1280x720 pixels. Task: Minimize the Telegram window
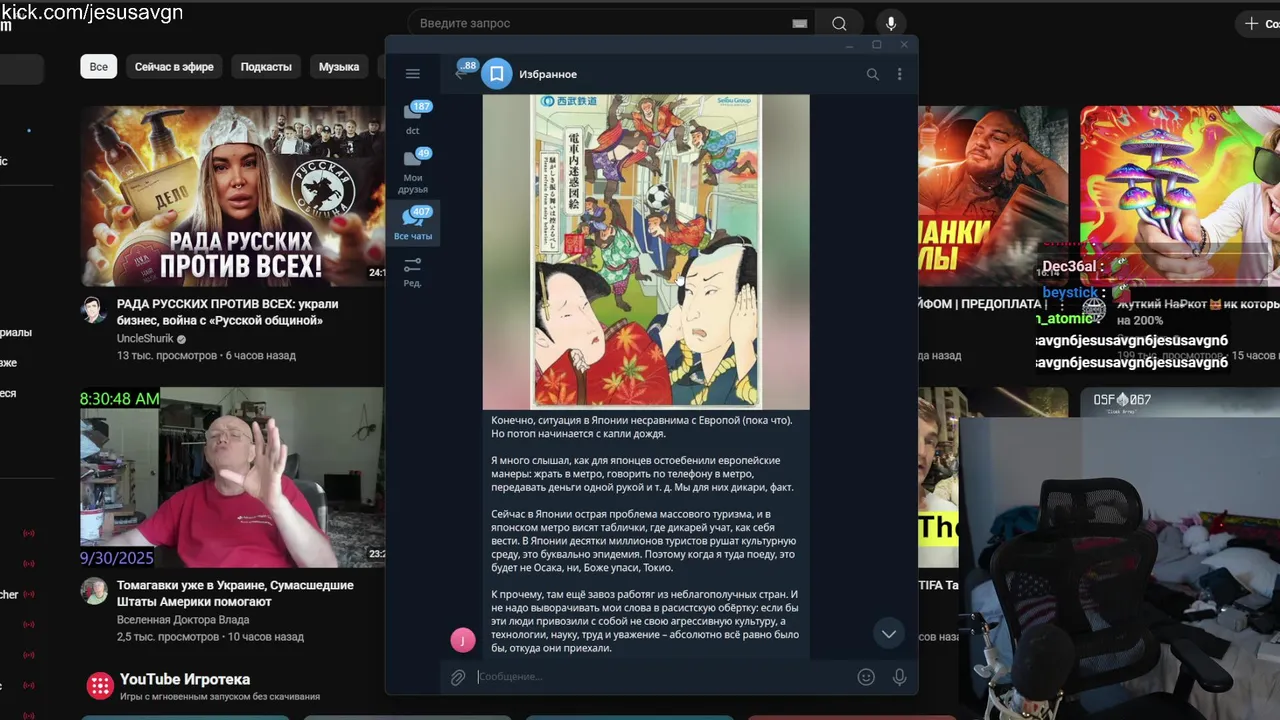[x=849, y=45]
